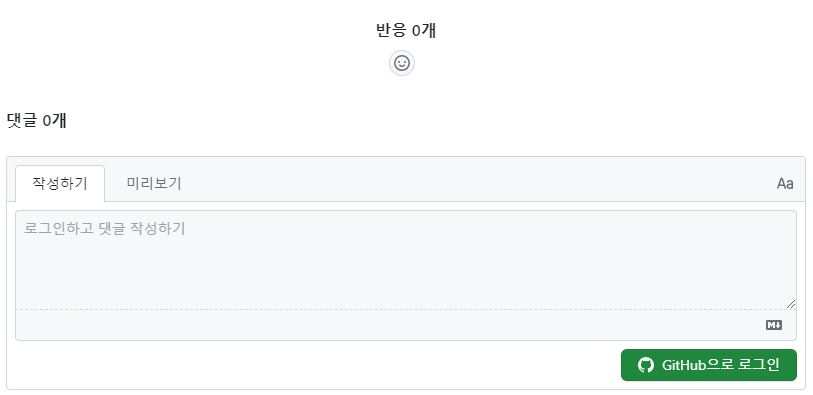Click the 로그인하고 댓글 작성하기 placeholder text
The height and width of the screenshot is (395, 813).
[105, 228]
